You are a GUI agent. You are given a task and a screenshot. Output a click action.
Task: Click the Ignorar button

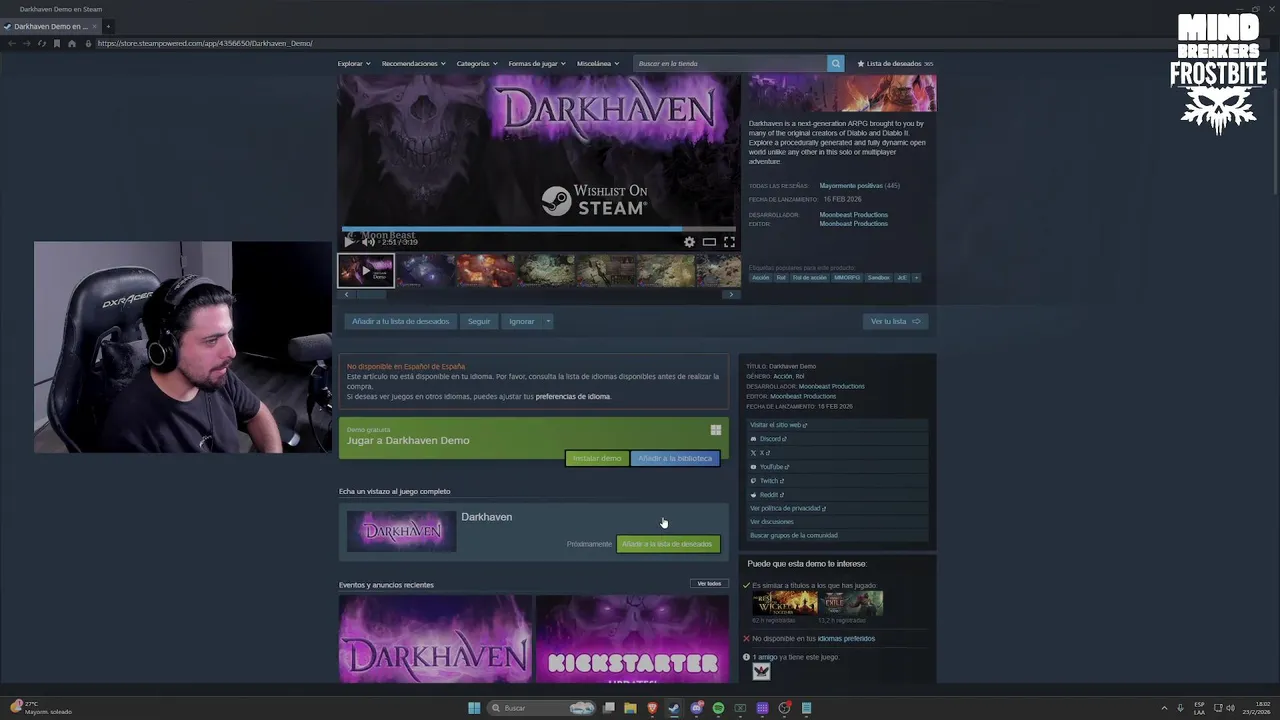click(521, 321)
